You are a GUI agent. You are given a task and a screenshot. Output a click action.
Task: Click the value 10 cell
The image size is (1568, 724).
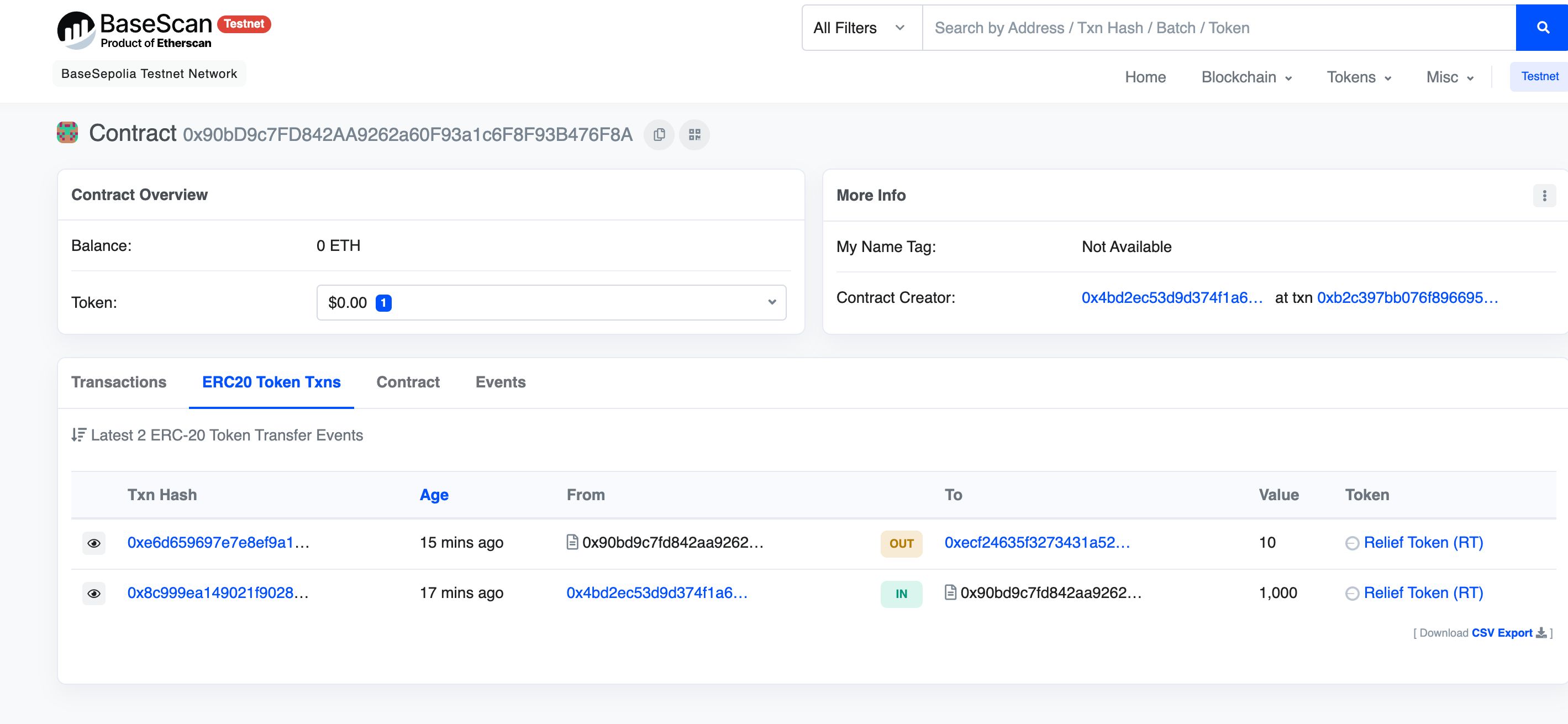(1267, 543)
